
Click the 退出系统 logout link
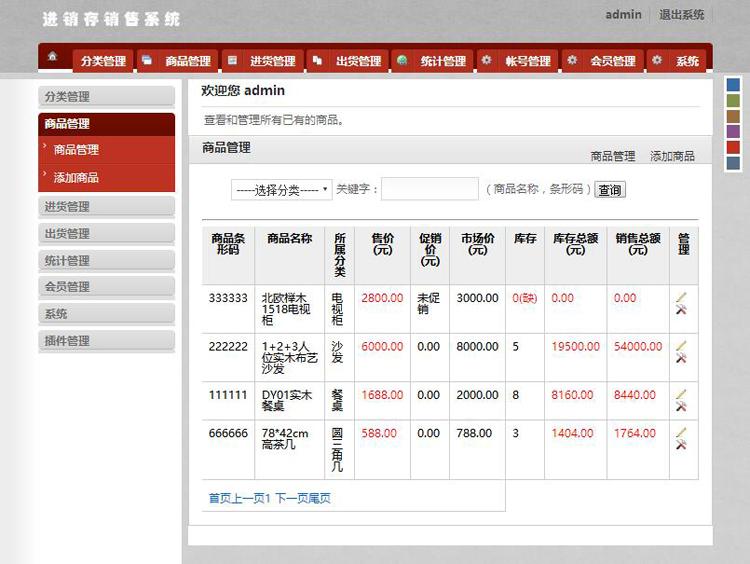coord(682,15)
